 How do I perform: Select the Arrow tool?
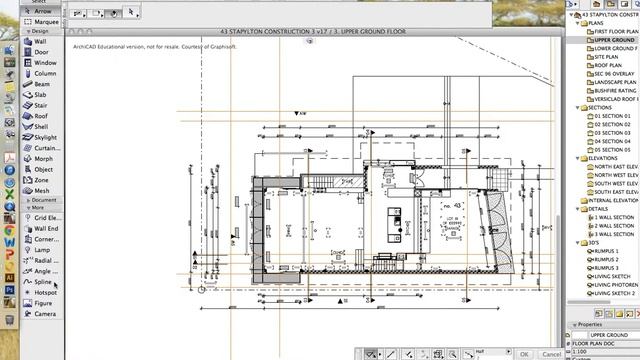(x=42, y=11)
